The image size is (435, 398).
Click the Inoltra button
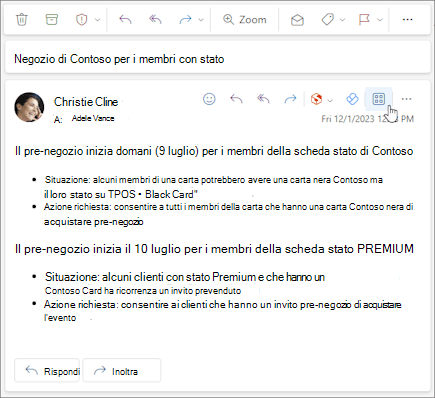tap(122, 371)
